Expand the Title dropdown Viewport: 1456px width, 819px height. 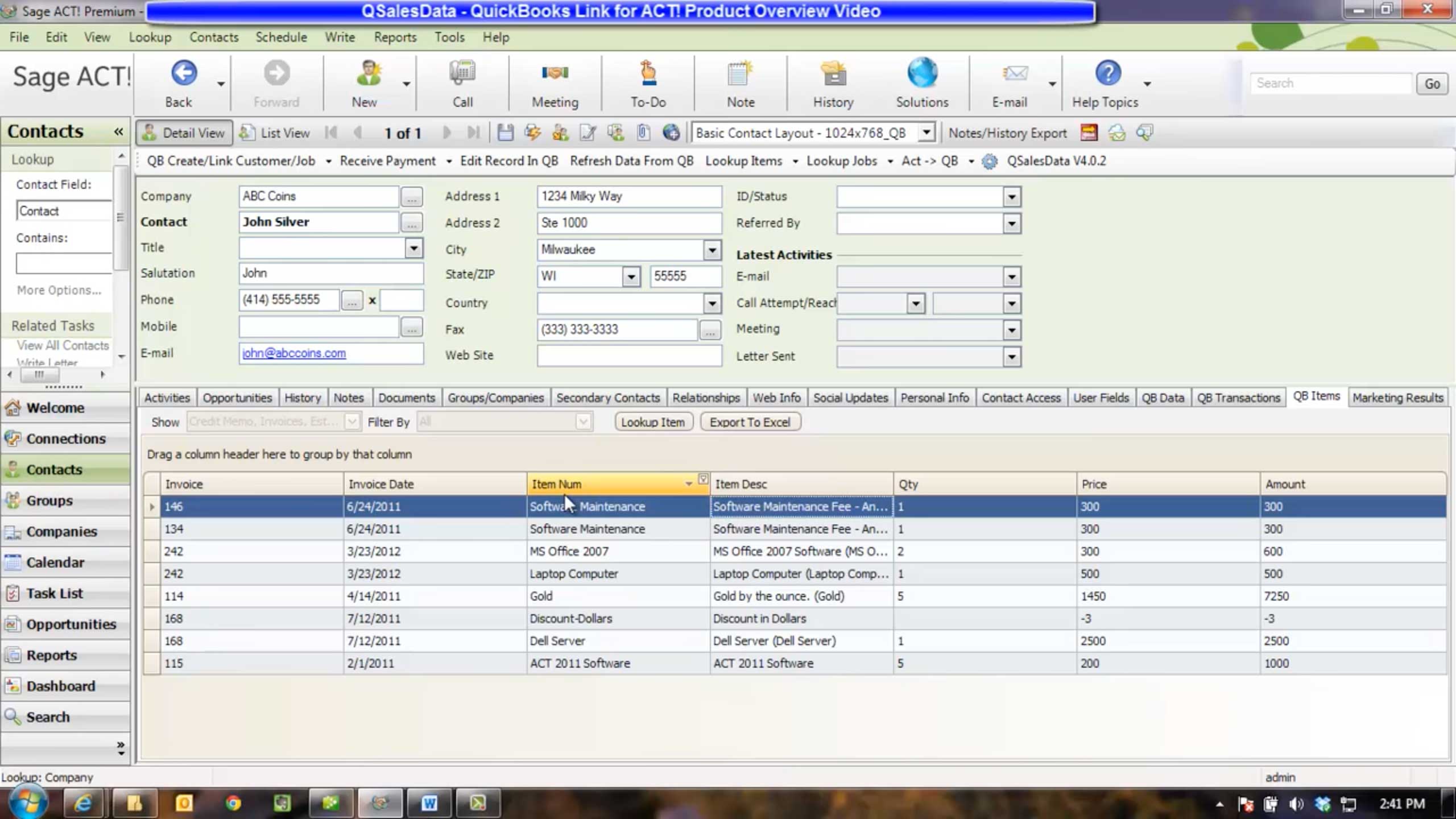(414, 248)
